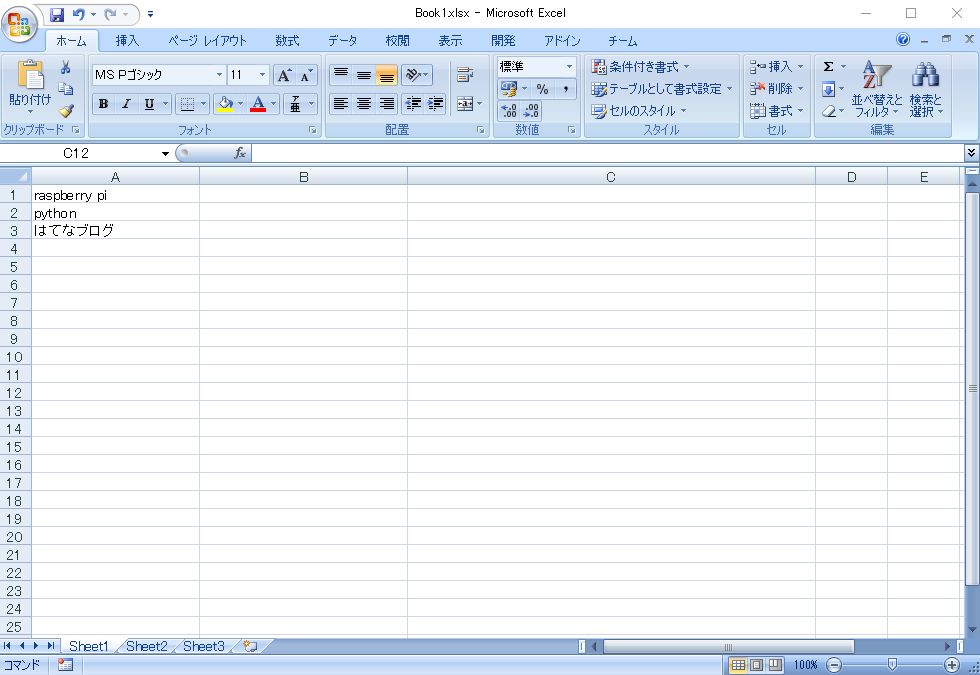
Task: Switch to page layout view
Action: coord(756,665)
